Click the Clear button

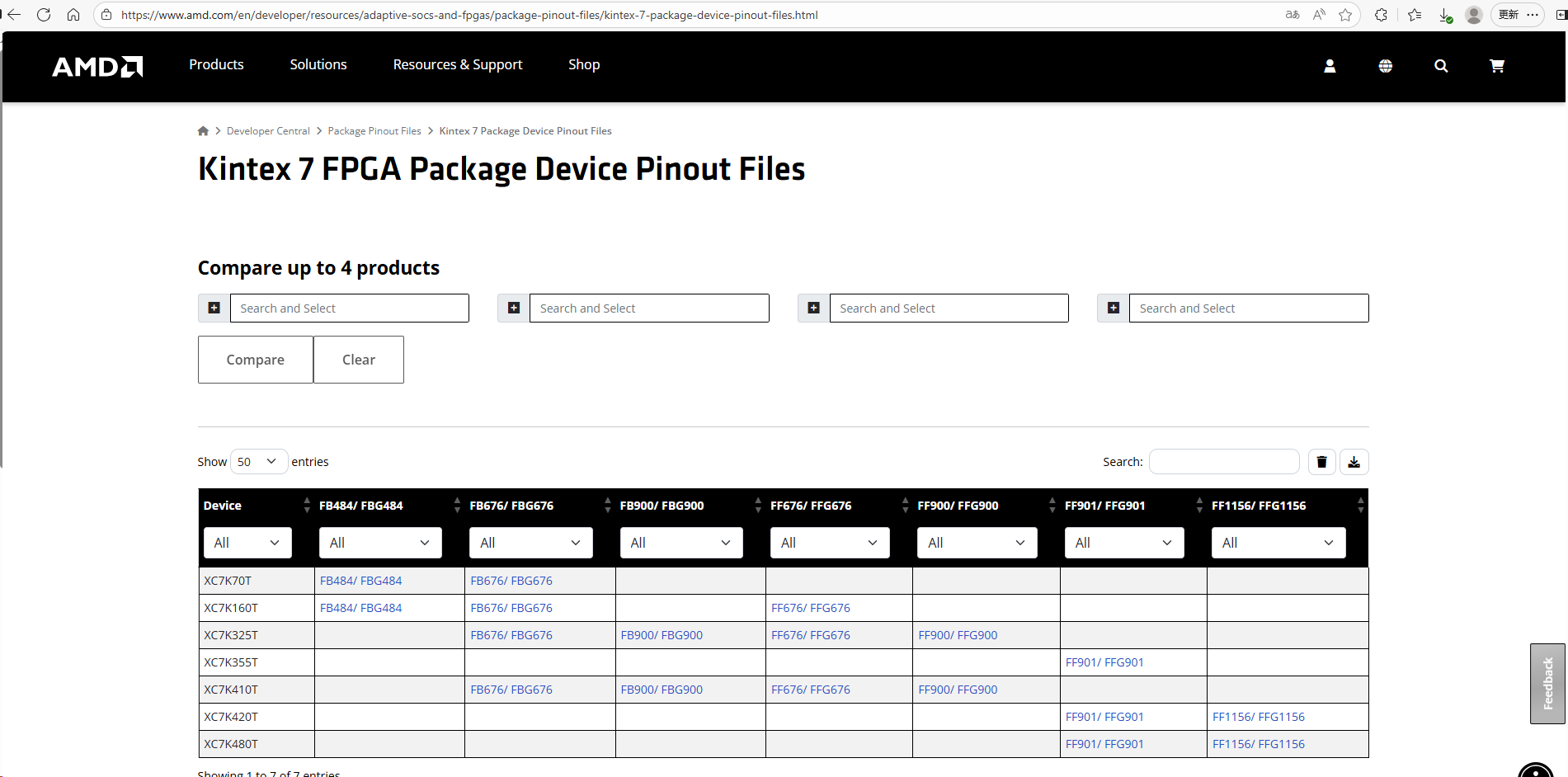[359, 360]
